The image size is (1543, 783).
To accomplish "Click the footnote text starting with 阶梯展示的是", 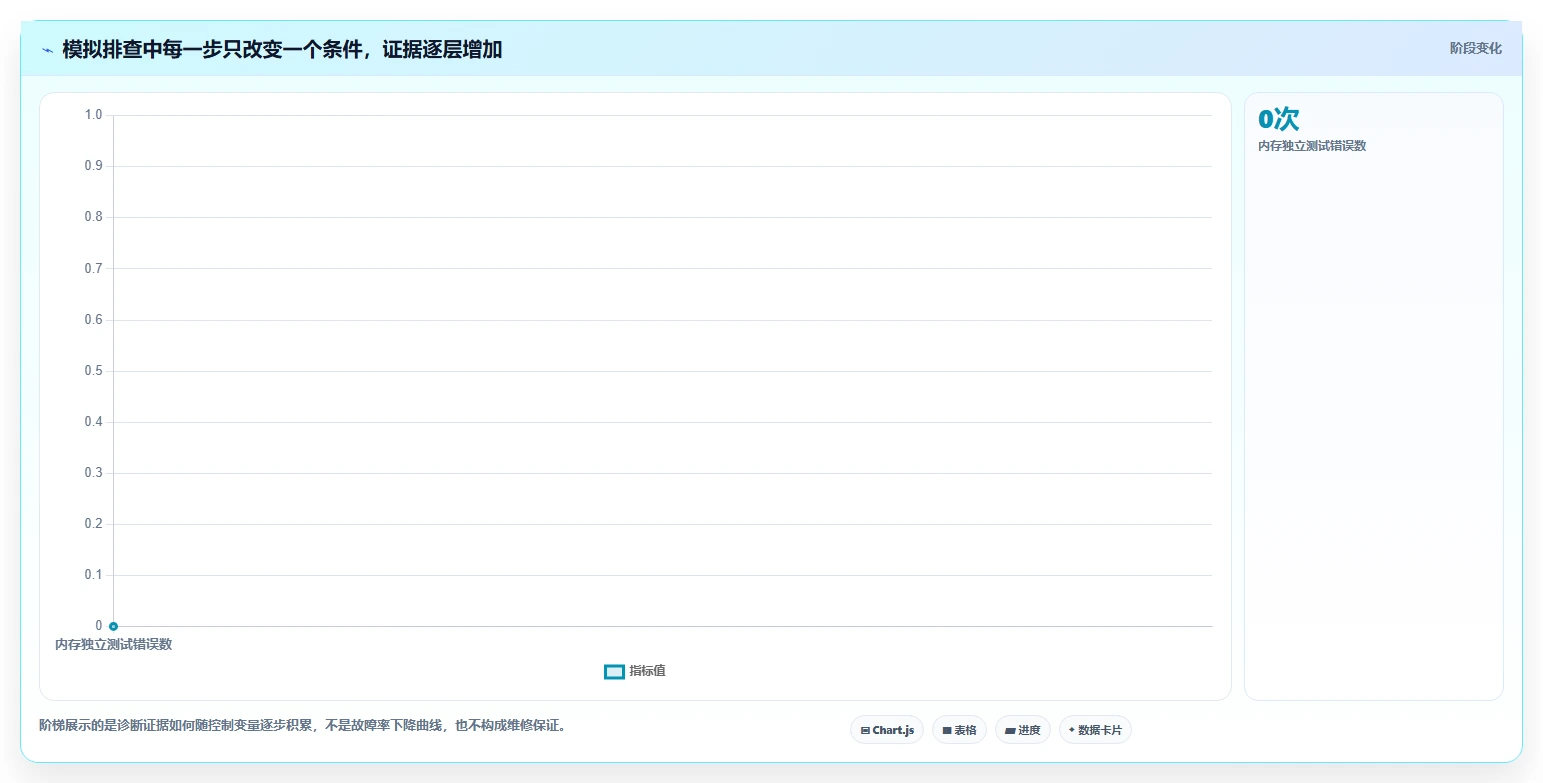I will 303,725.
